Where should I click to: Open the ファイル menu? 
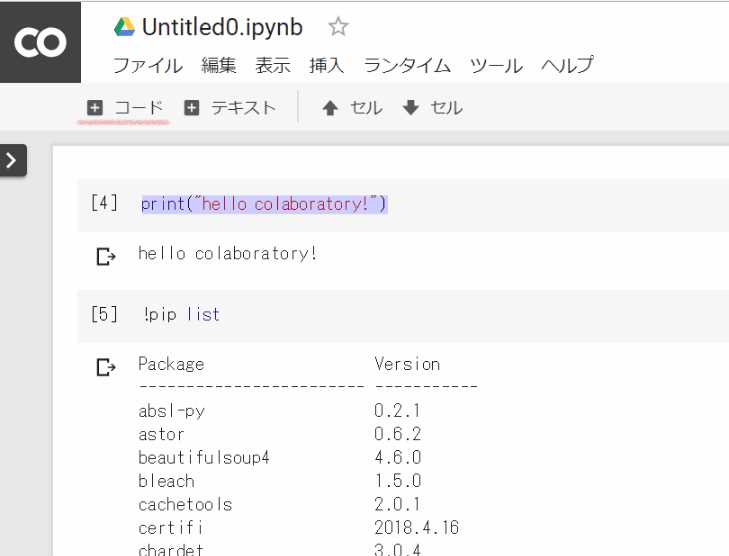point(147,66)
